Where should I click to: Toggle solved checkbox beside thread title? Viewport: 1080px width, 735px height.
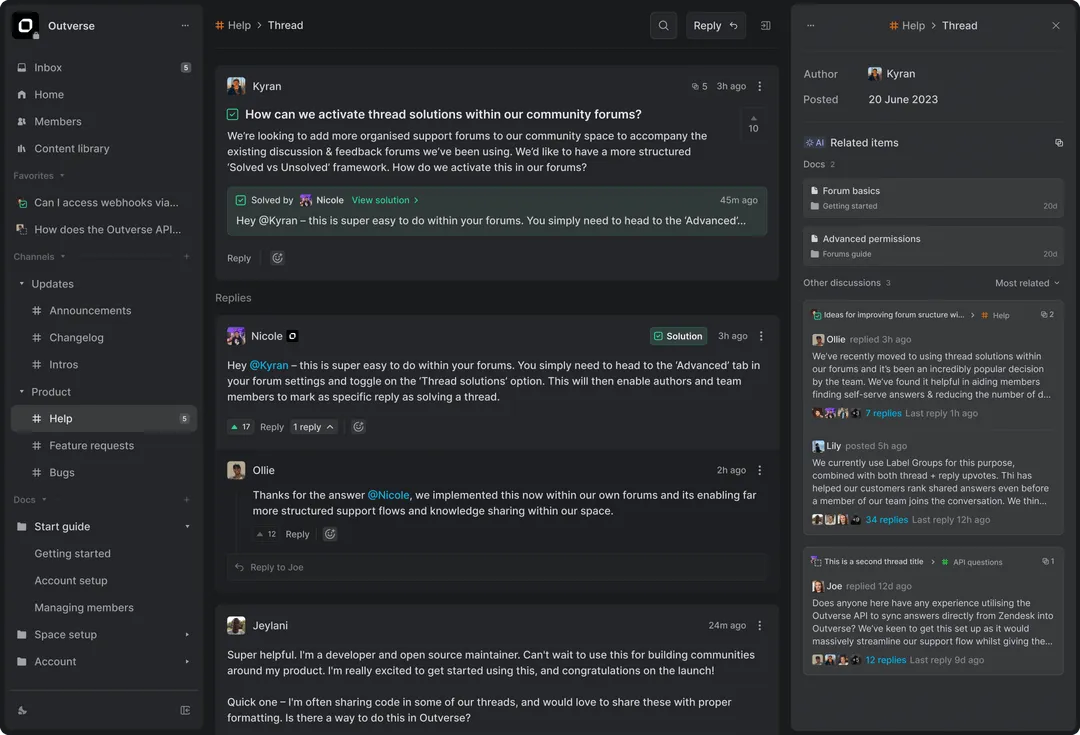click(x=233, y=114)
